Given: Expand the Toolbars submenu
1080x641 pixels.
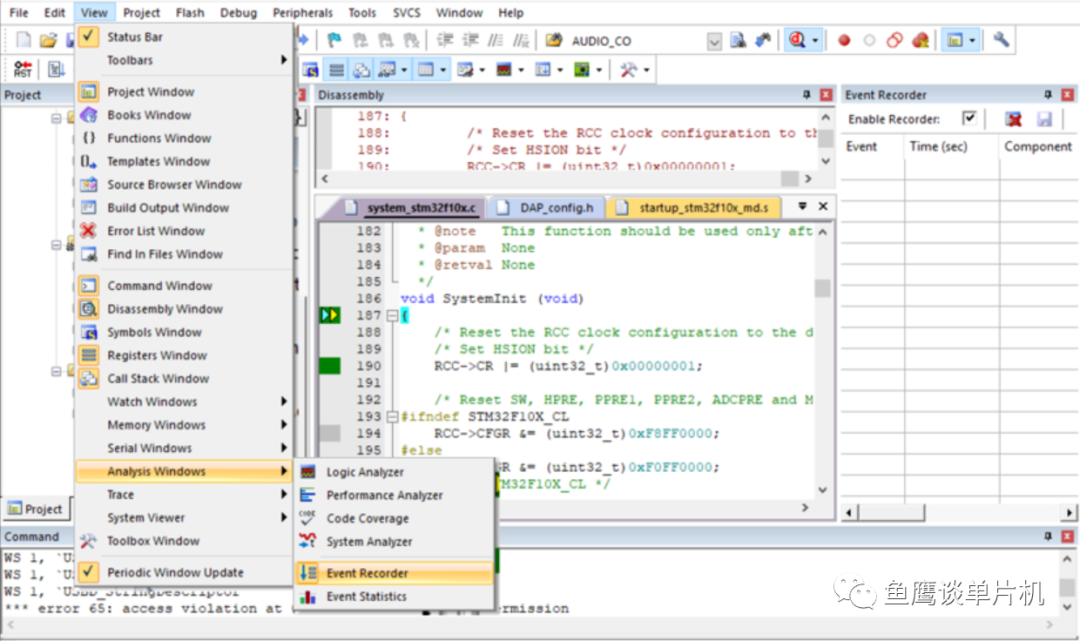Looking at the screenshot, I should tap(184, 60).
